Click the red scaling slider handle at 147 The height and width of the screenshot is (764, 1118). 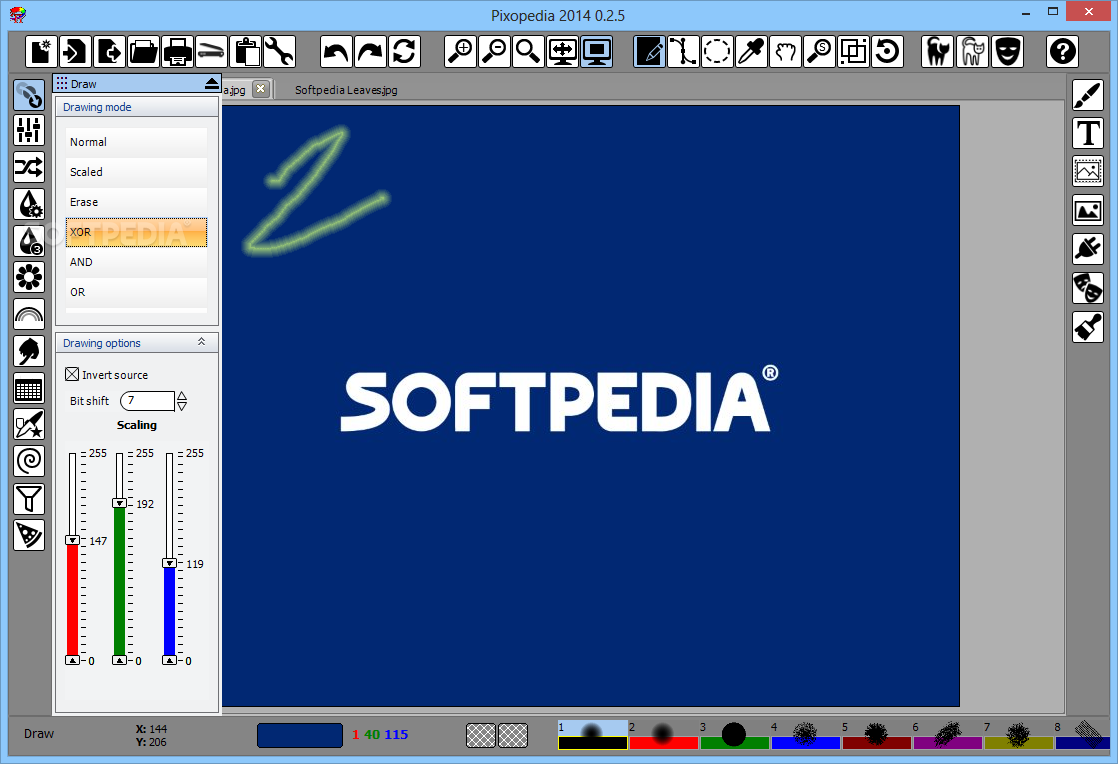[x=73, y=540]
